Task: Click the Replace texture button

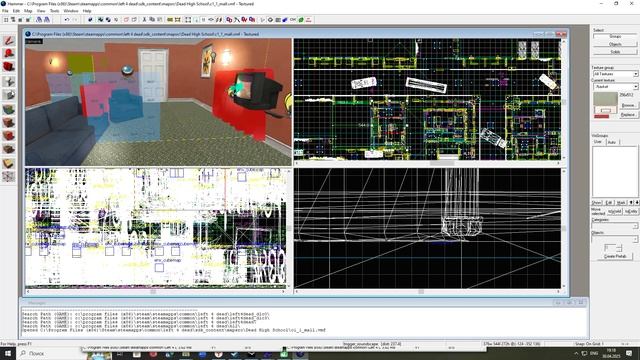Action: click(x=628, y=115)
